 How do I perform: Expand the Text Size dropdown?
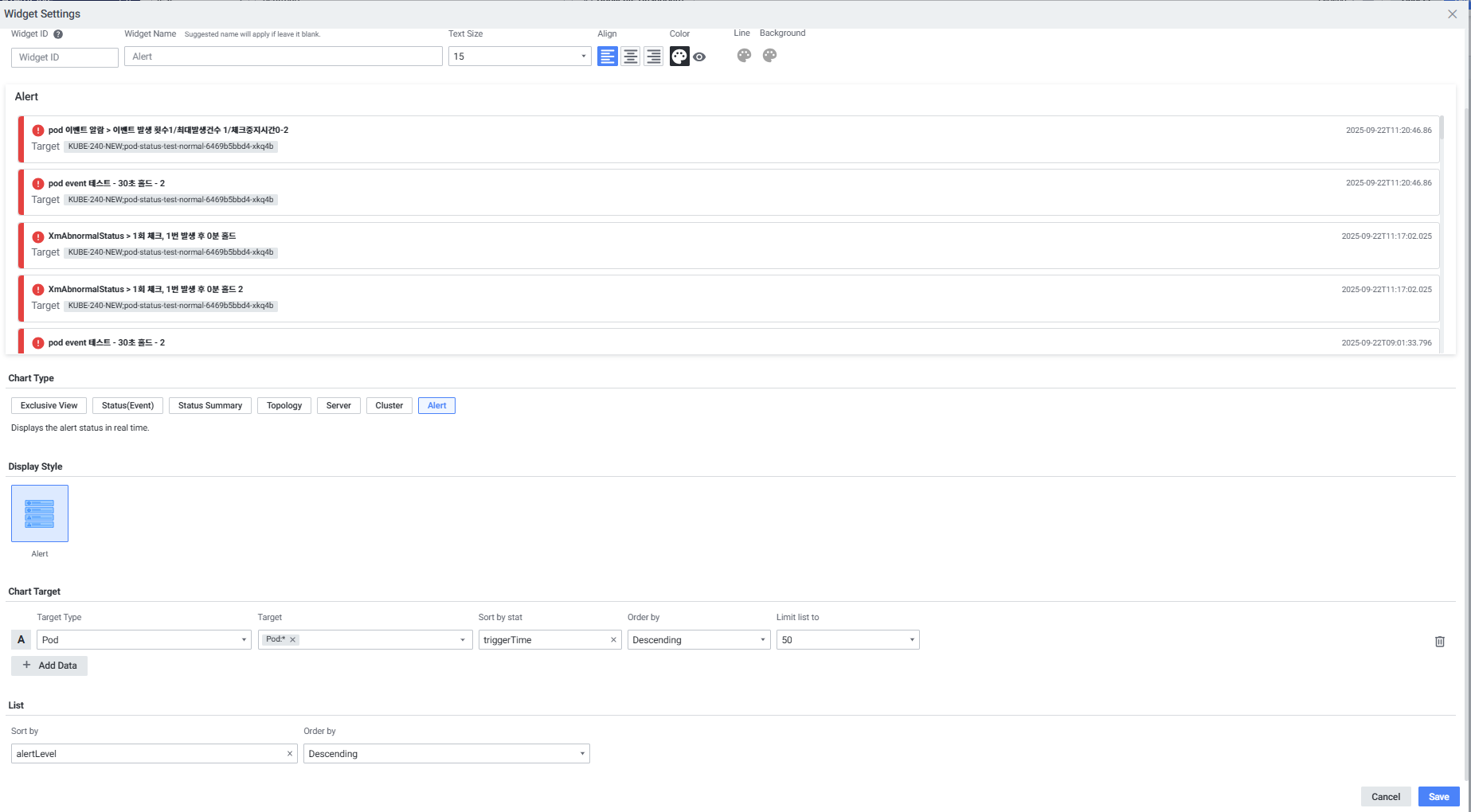click(x=583, y=57)
